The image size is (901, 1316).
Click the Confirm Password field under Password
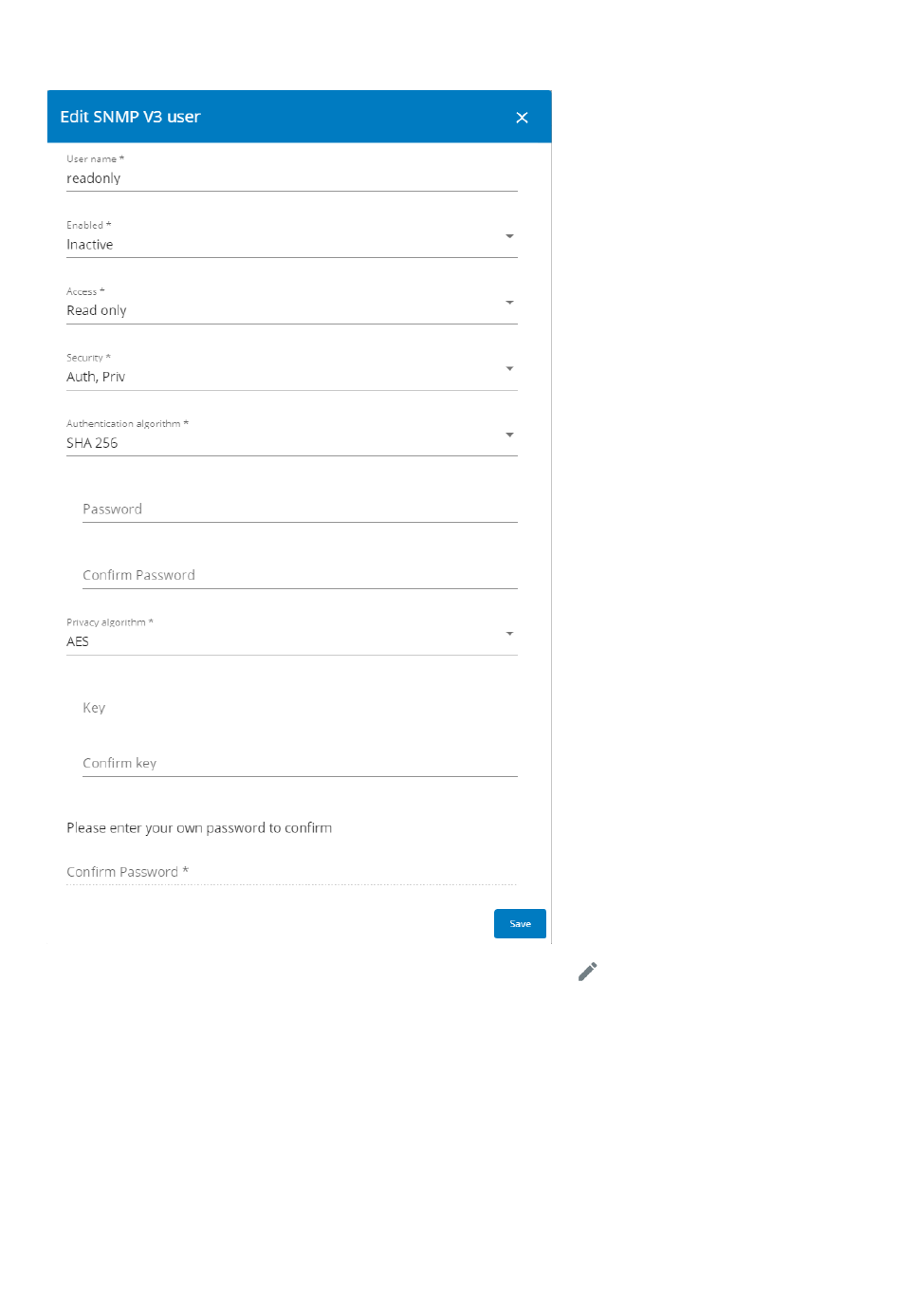[x=300, y=576]
